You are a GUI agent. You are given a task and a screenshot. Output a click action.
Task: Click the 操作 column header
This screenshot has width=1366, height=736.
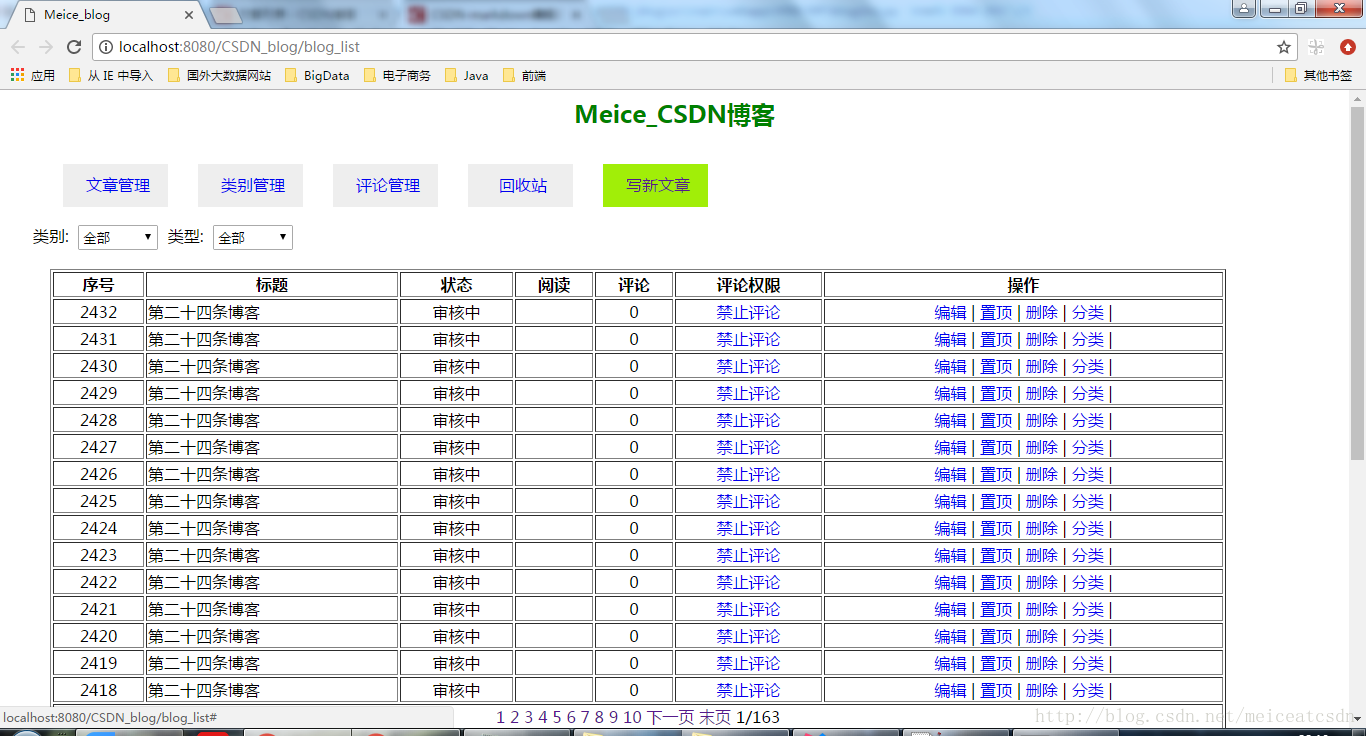click(x=1023, y=285)
